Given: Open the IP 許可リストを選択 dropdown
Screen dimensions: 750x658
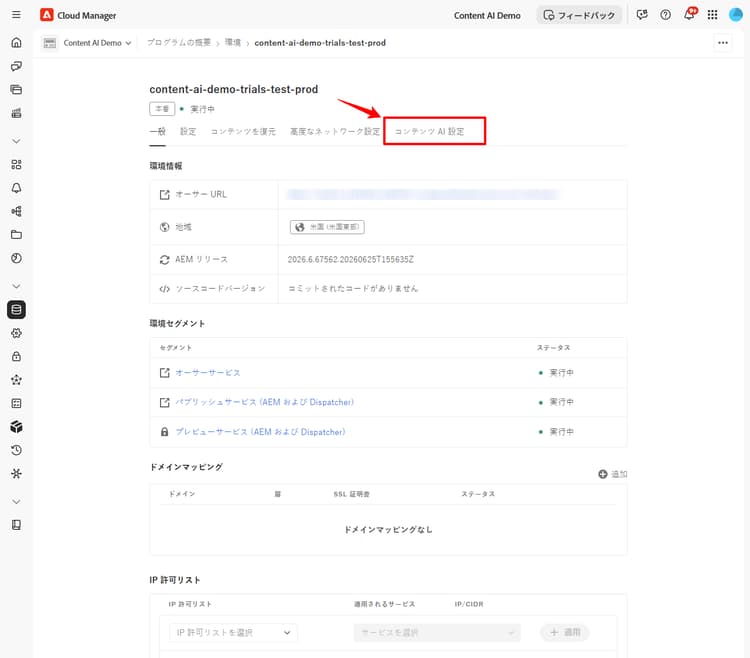Looking at the screenshot, I should 233,633.
